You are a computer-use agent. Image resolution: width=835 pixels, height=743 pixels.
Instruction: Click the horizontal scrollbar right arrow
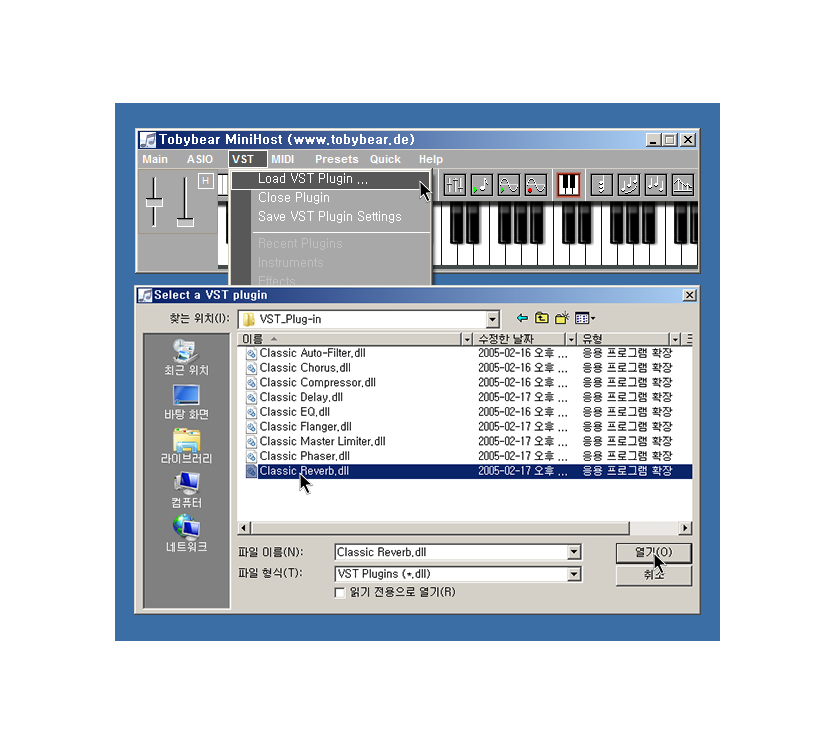coord(686,528)
